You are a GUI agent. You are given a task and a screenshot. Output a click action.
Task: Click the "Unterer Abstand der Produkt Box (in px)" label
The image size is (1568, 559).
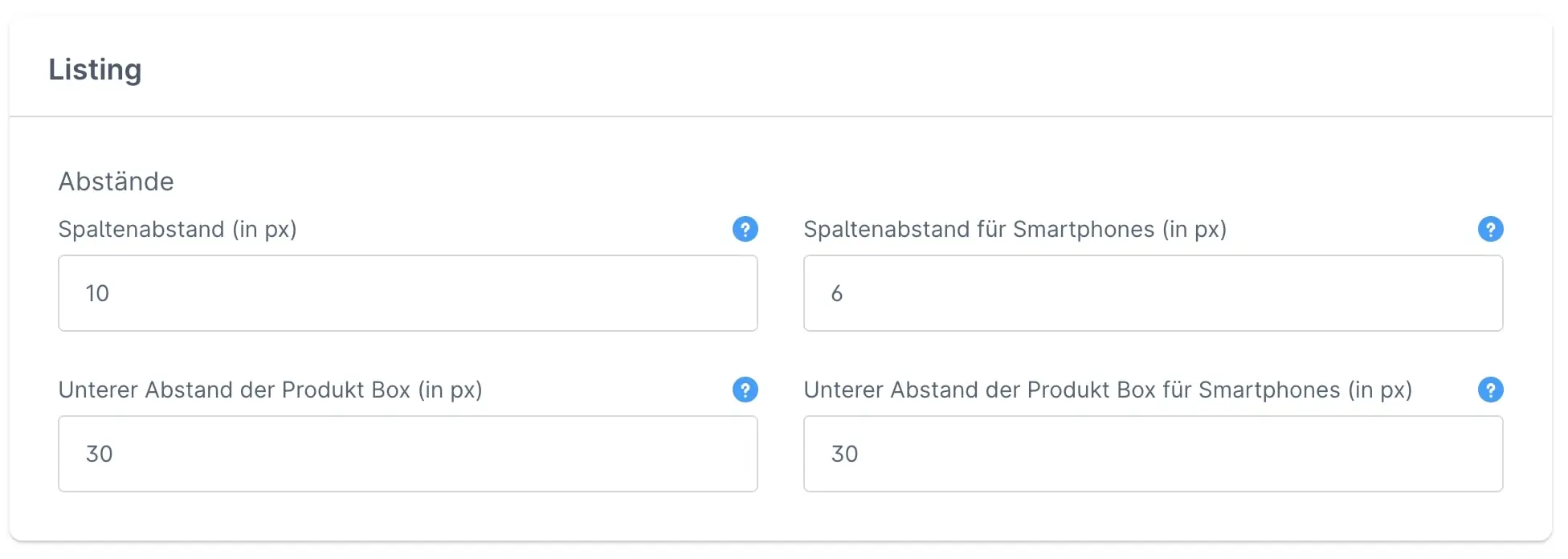pyautogui.click(x=270, y=390)
